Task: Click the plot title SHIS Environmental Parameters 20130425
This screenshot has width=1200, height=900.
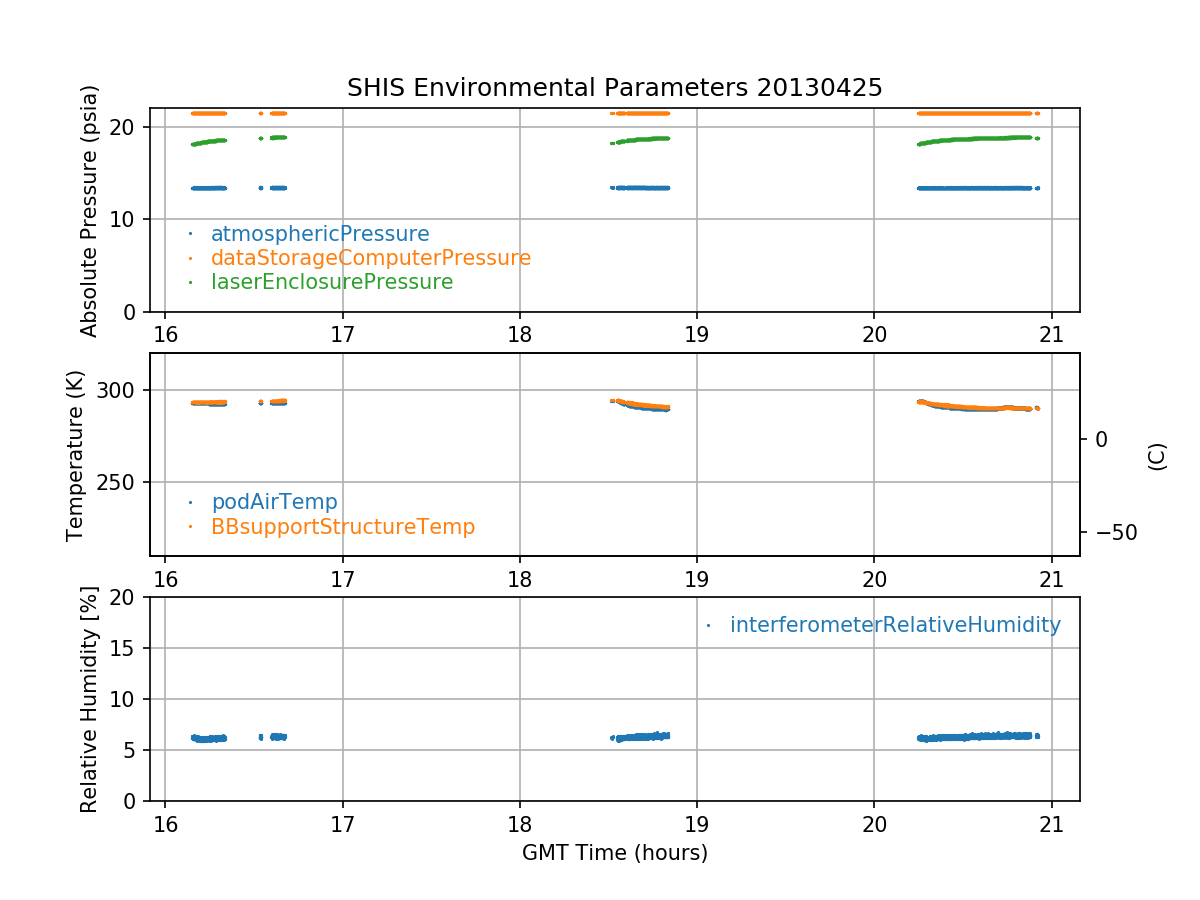Action: click(614, 88)
